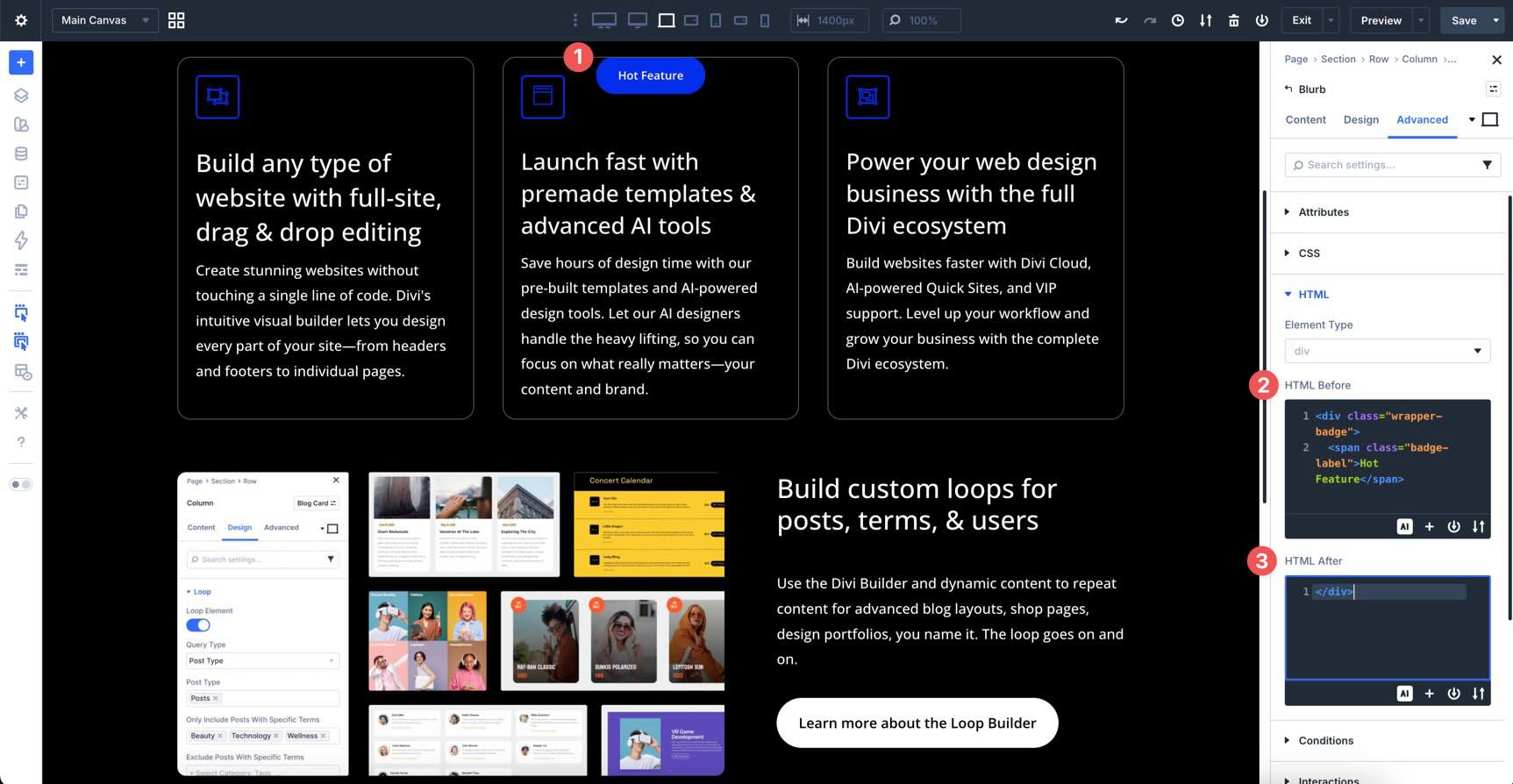Select the Advanced tab

[x=1422, y=119]
